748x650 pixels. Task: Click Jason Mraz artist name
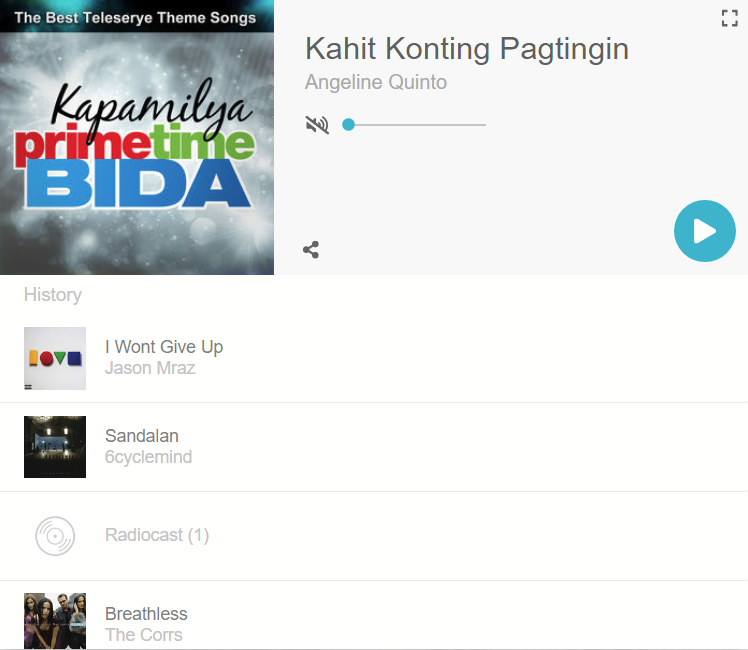coord(150,368)
